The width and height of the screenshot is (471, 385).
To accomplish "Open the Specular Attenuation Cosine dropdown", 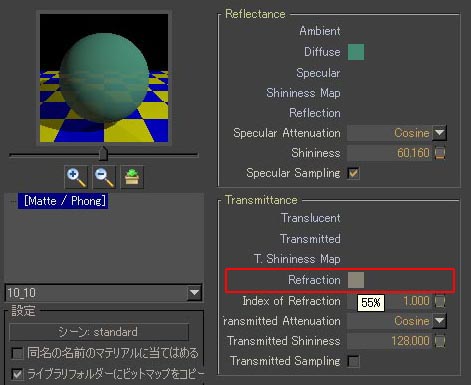I will click(440, 133).
